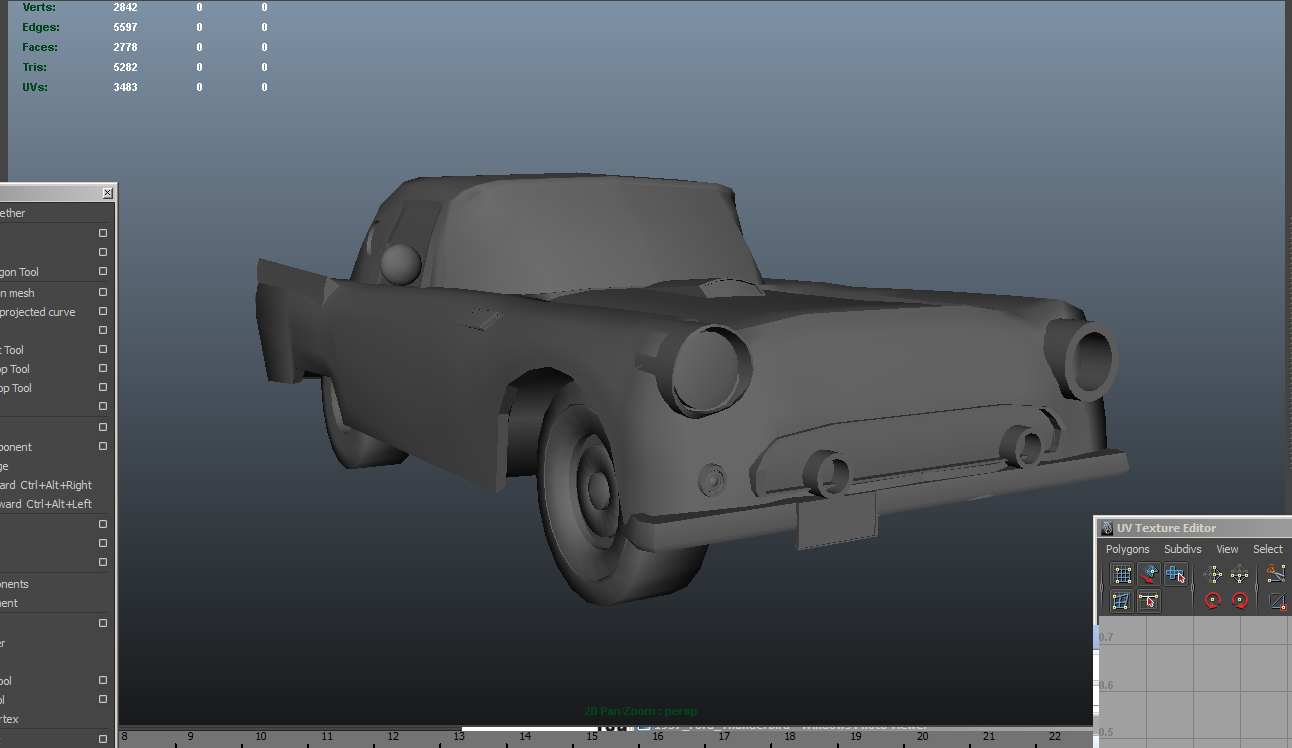Rotate selected UVs counterclockwise
Screen dimensions: 1292x748
[1212, 600]
